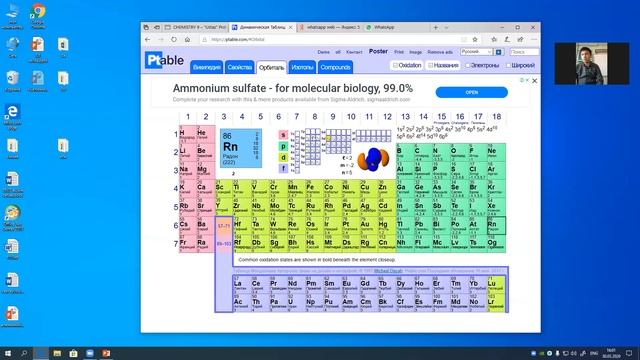Add ptable.com page to favorites (star)
This screenshot has width=640, height=360.
pyautogui.click(x=475, y=40)
